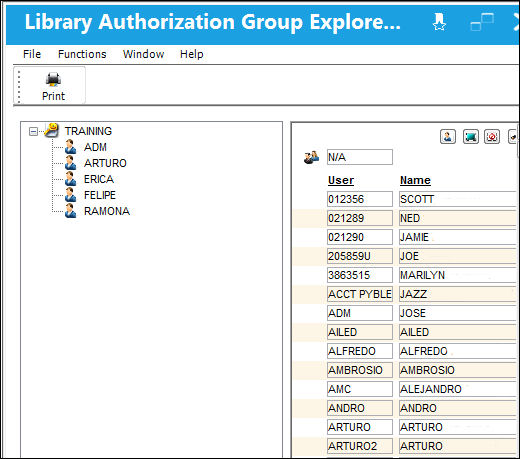Select FELIPE in the tree

(x=100, y=195)
